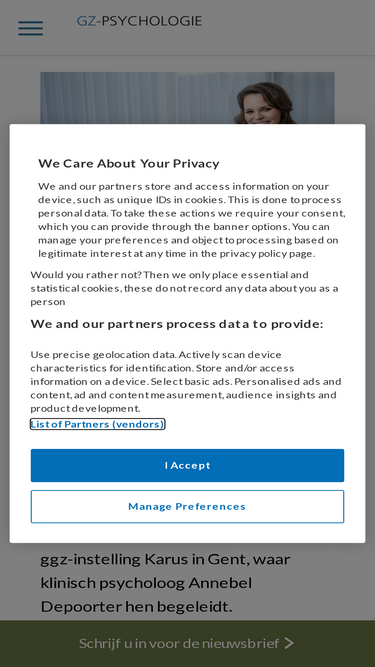The image size is (375, 667).
Task: Accept all cookies with I Accept
Action: coord(187,465)
